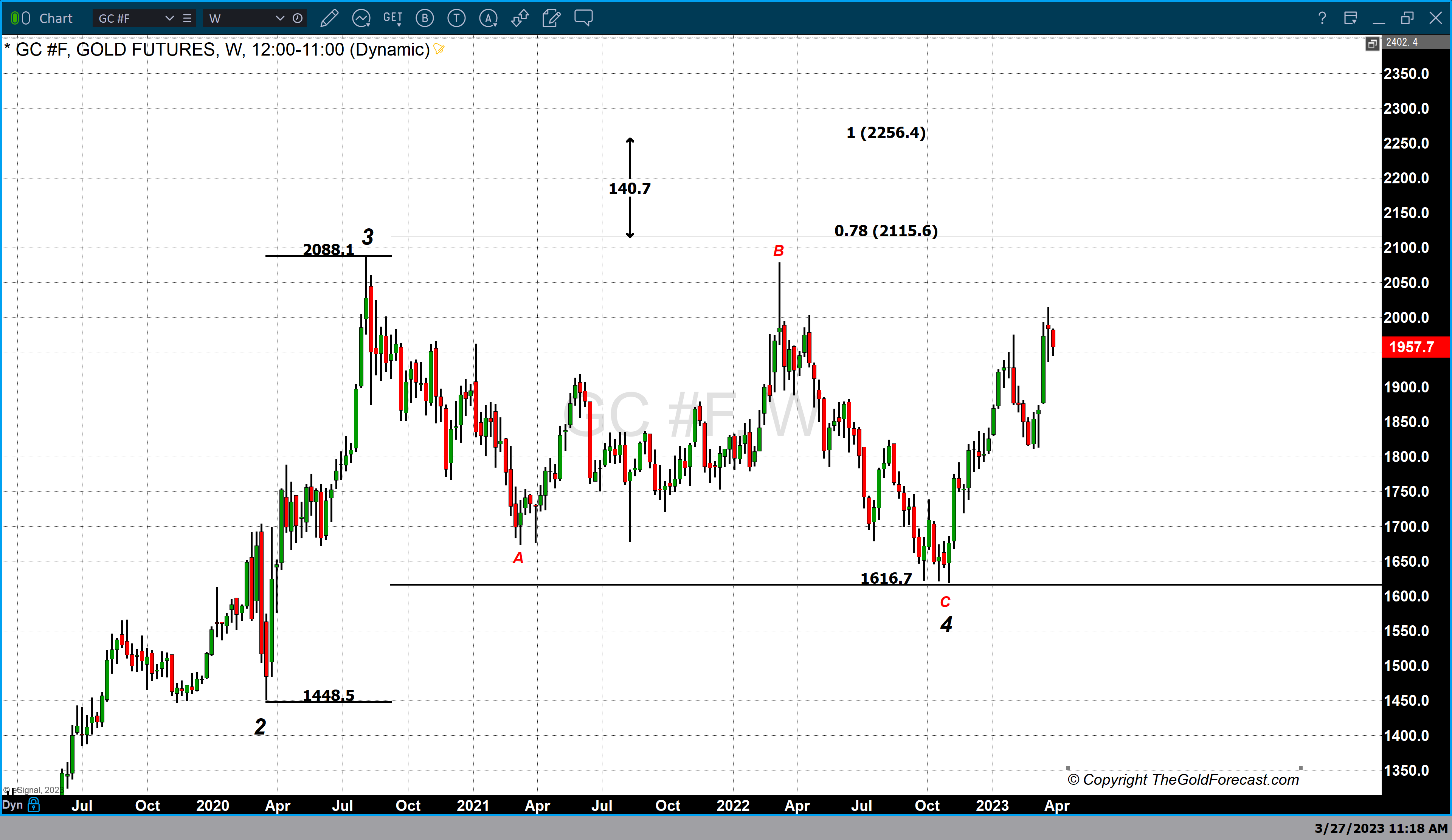Click the 2088.1 high price annotation

coord(329,250)
